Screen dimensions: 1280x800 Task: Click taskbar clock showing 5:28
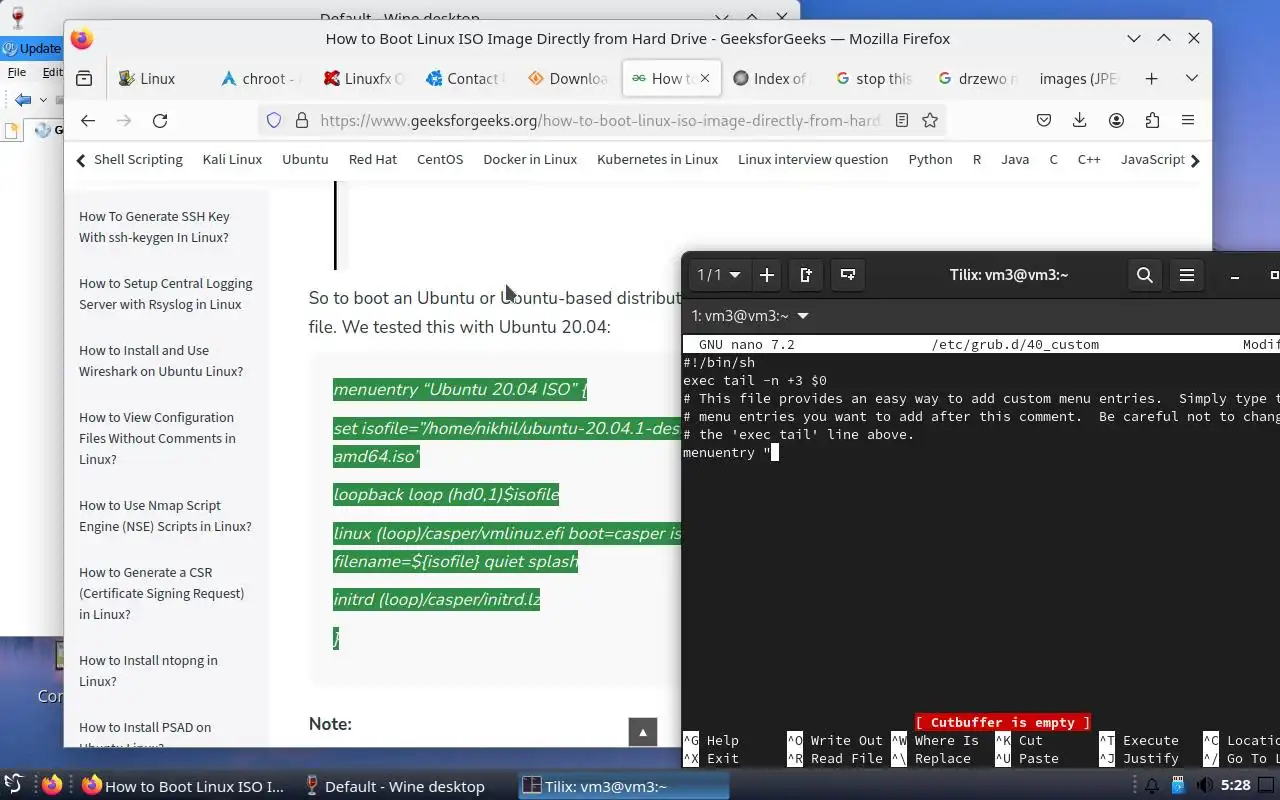point(1236,786)
